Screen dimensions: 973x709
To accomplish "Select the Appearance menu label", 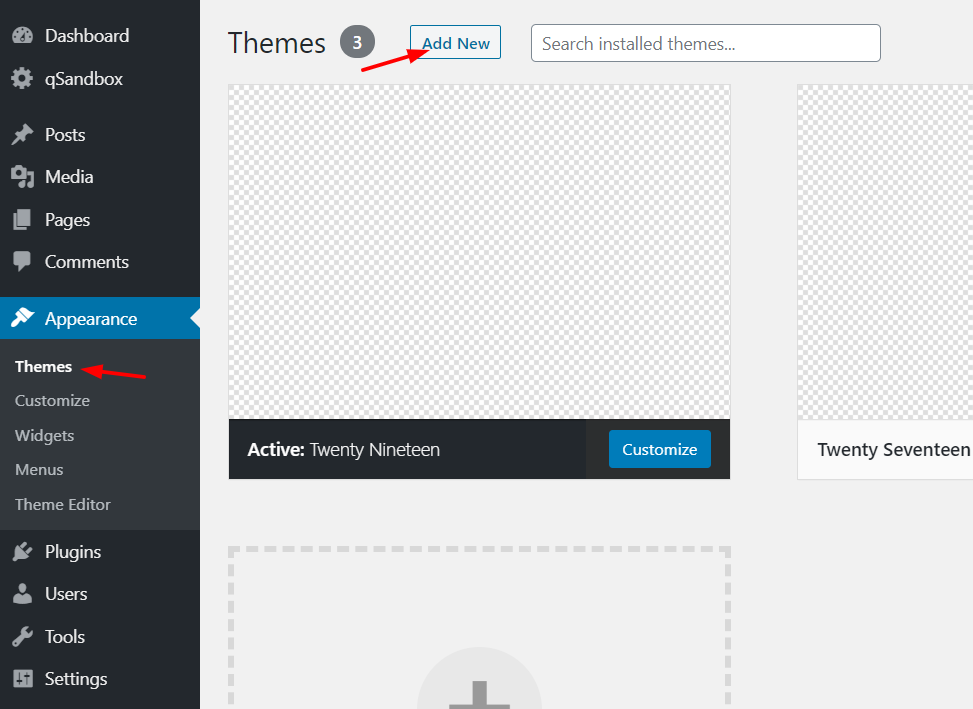I will click(91, 319).
